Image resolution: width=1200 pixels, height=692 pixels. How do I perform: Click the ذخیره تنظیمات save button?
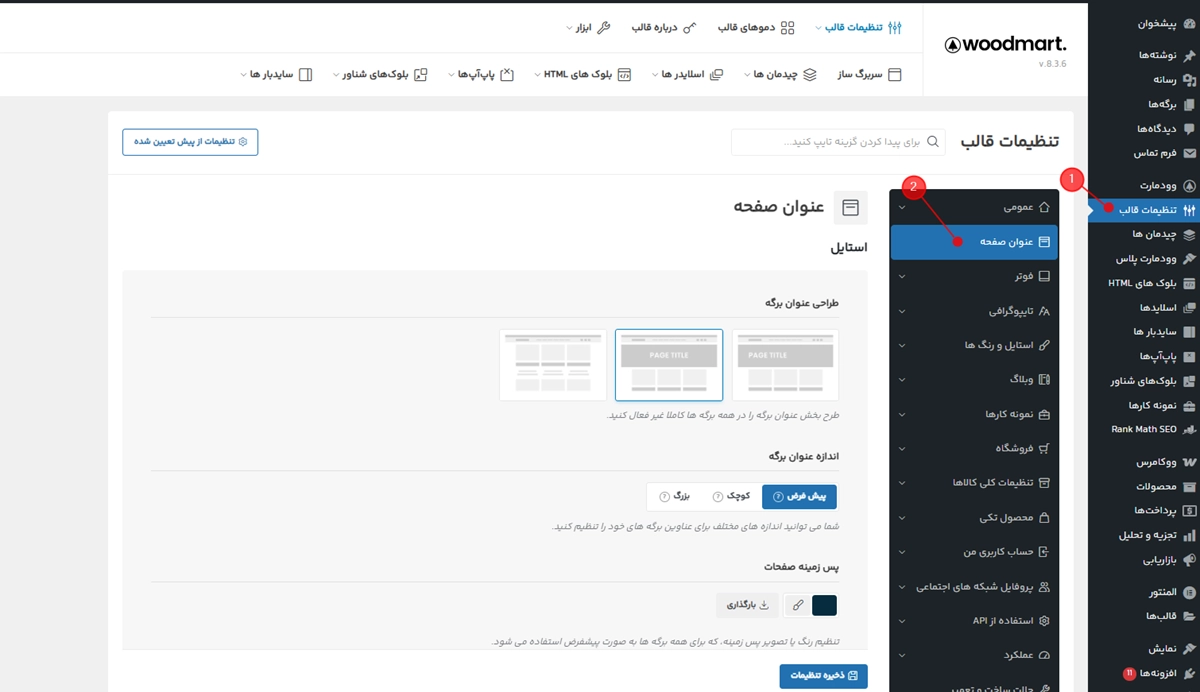pyautogui.click(x=823, y=675)
